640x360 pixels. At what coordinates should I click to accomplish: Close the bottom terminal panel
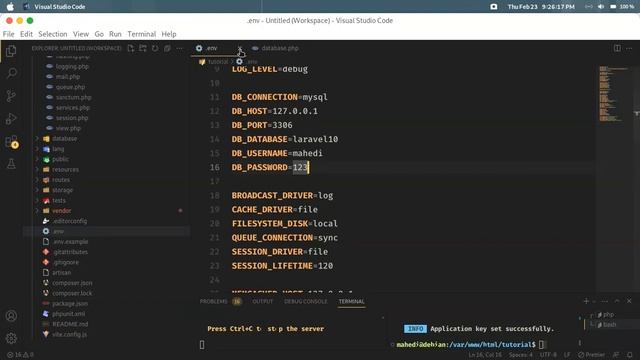[629, 301]
